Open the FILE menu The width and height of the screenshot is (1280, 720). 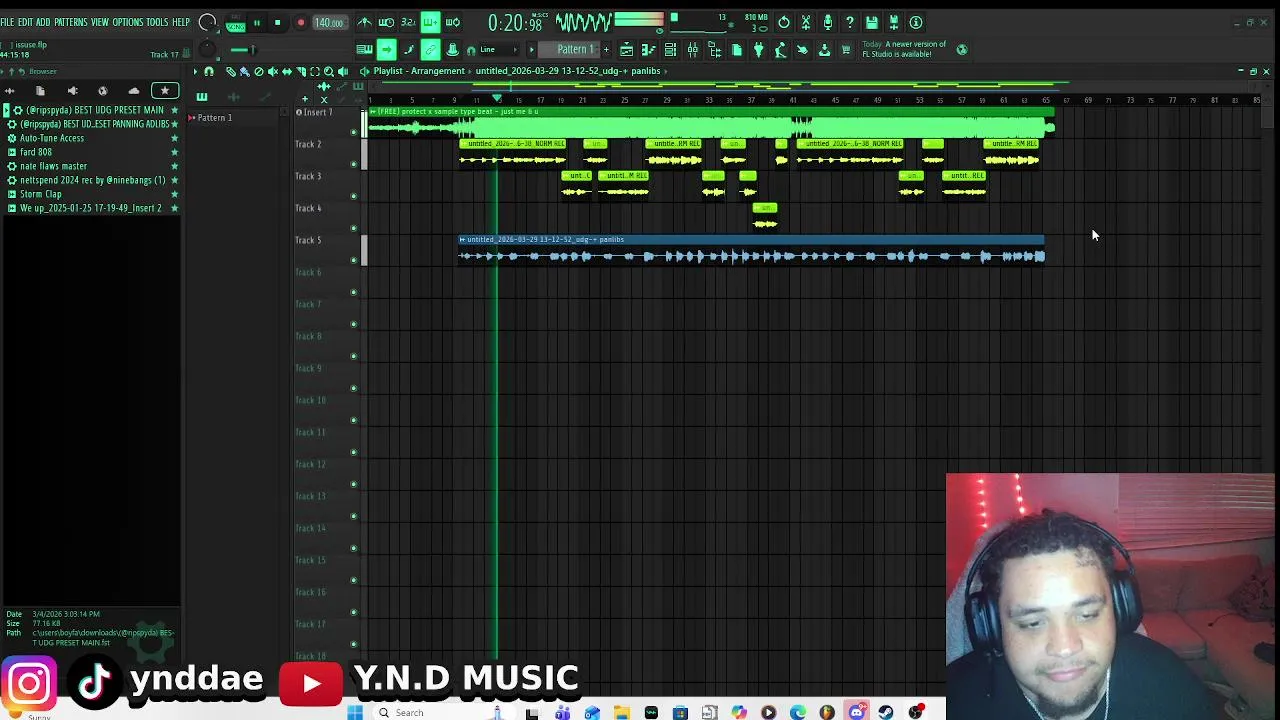tap(7, 22)
